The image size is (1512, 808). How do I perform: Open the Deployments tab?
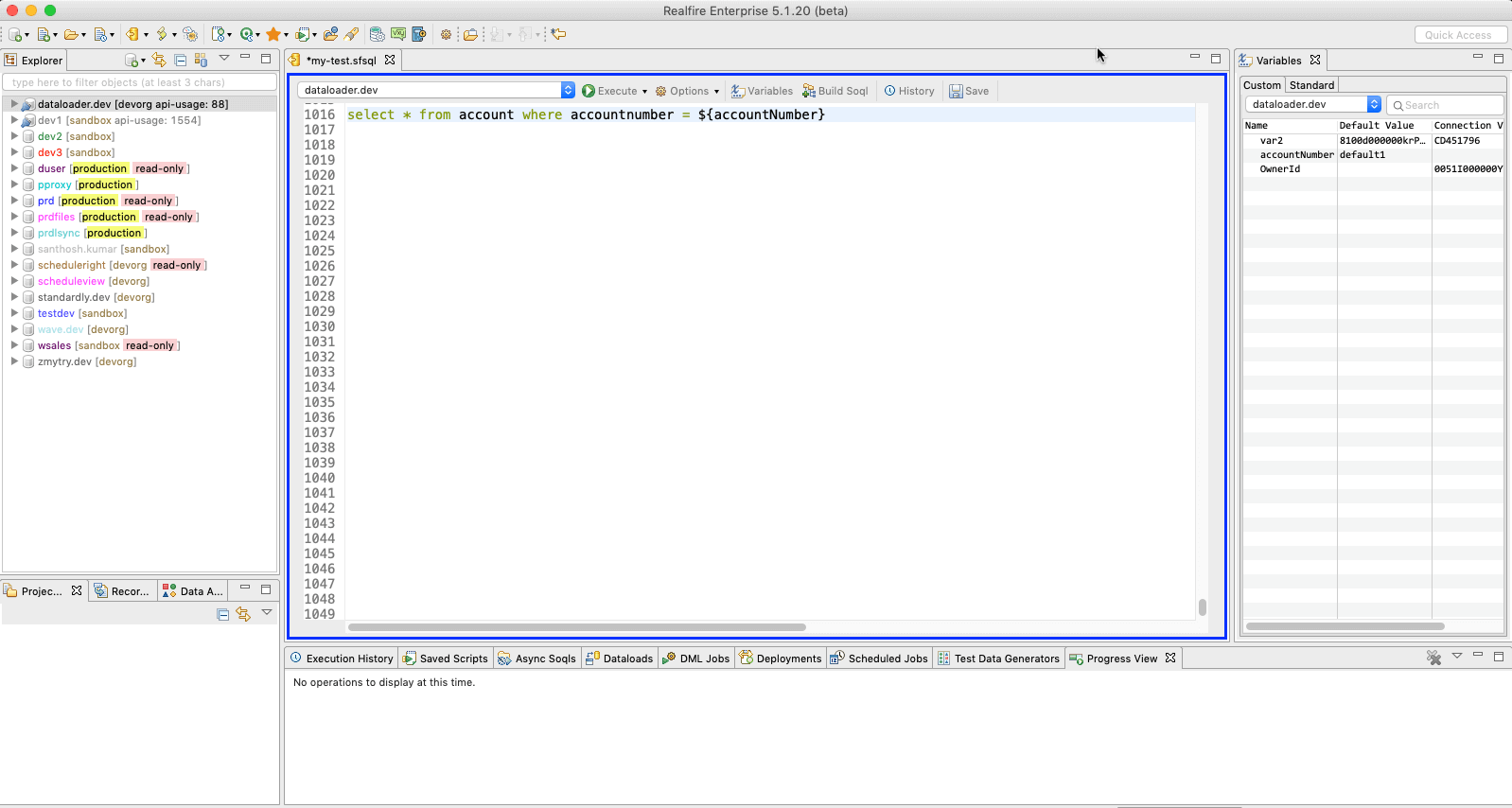(781, 659)
